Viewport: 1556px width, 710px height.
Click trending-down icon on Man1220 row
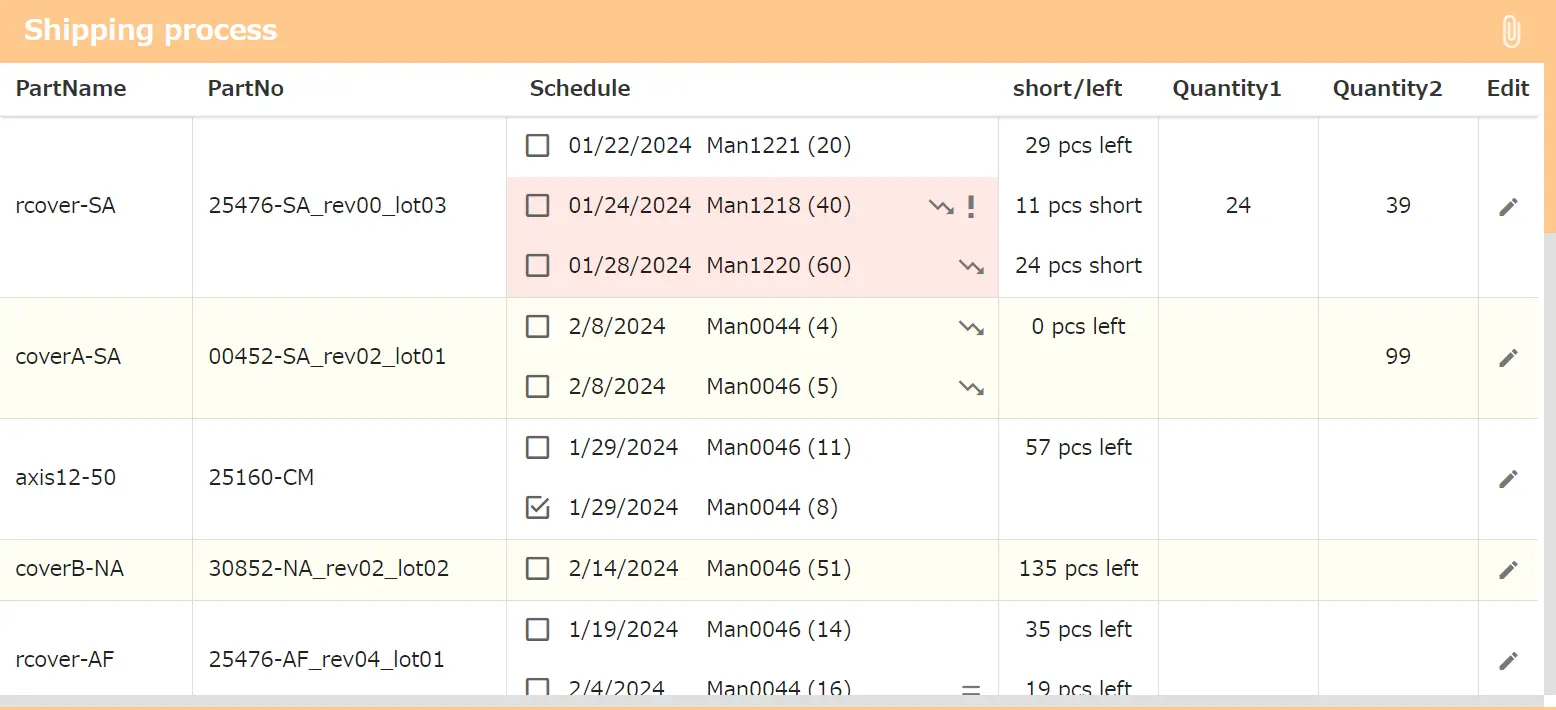(x=971, y=267)
